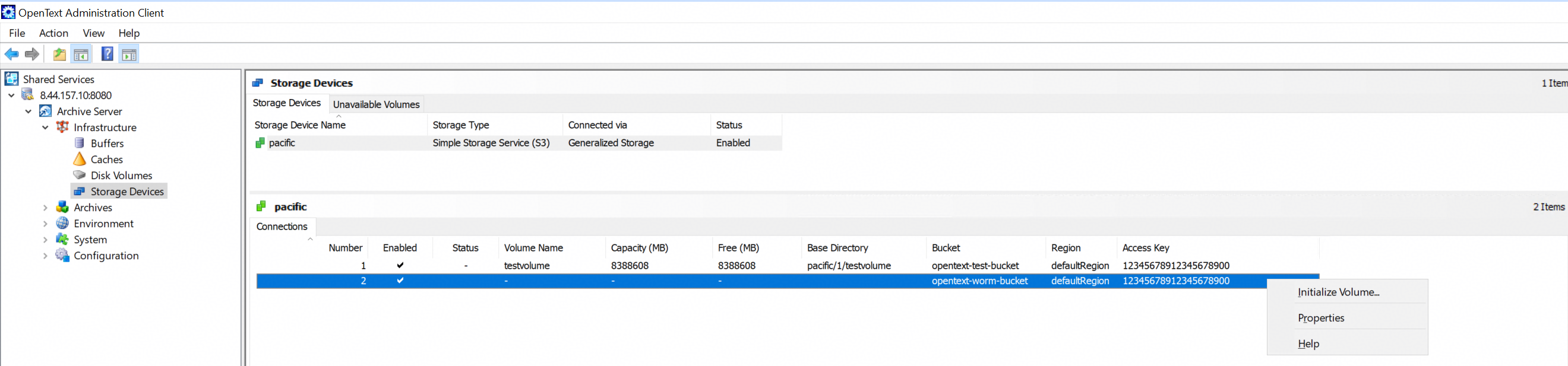The height and width of the screenshot is (366, 1568).
Task: Click the Caches cone icon
Action: (x=79, y=159)
